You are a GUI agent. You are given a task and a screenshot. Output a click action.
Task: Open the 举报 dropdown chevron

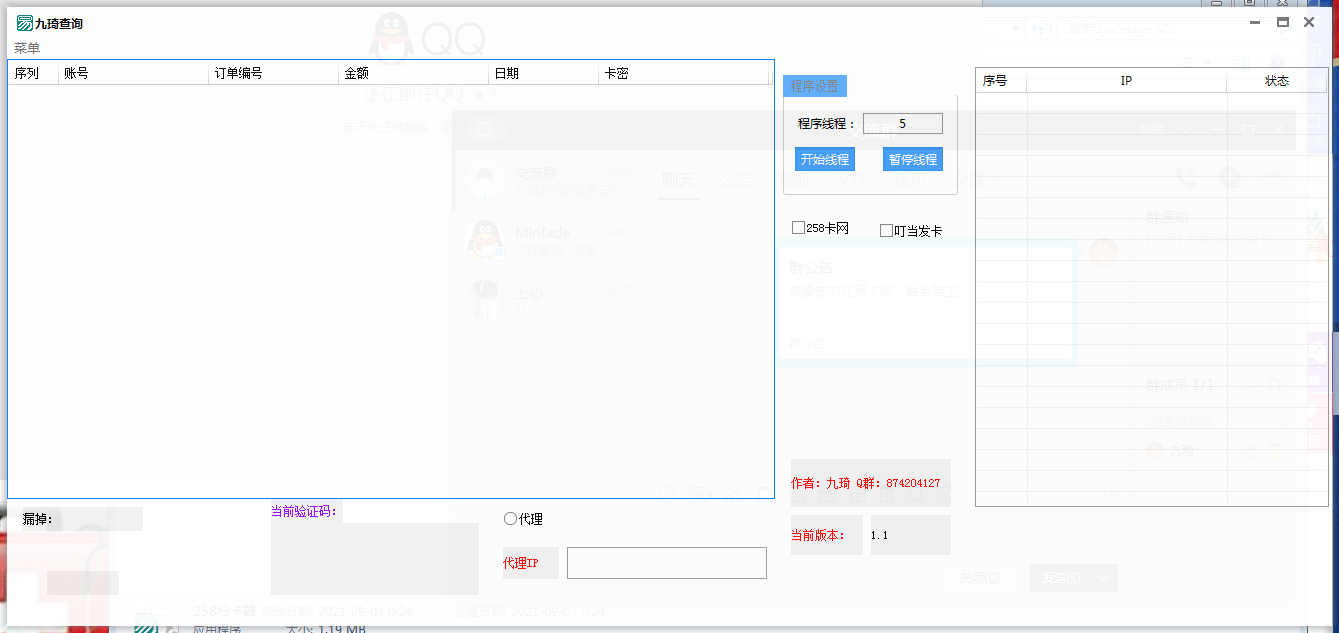(x=1186, y=128)
